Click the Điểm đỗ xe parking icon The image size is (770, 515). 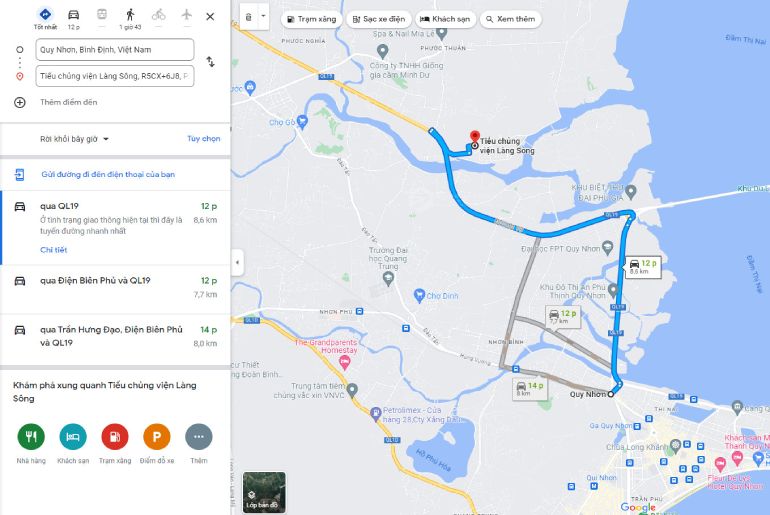pyautogui.click(x=157, y=436)
